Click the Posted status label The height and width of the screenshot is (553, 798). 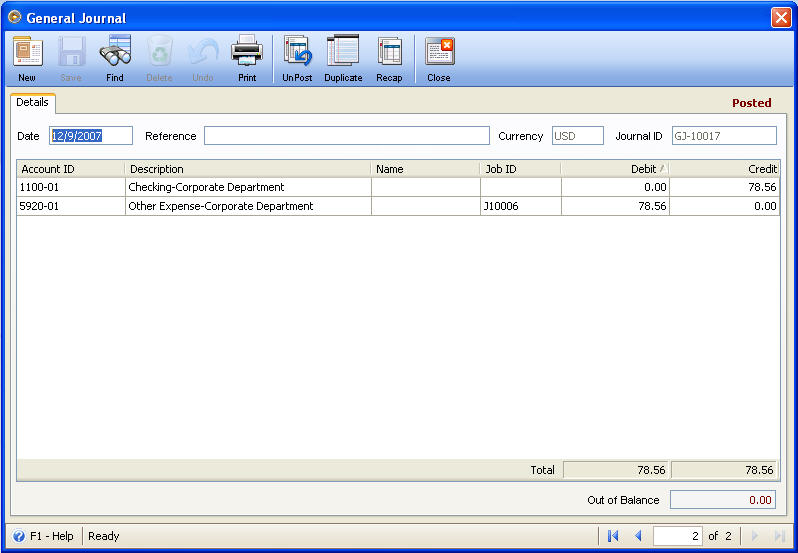(x=752, y=103)
